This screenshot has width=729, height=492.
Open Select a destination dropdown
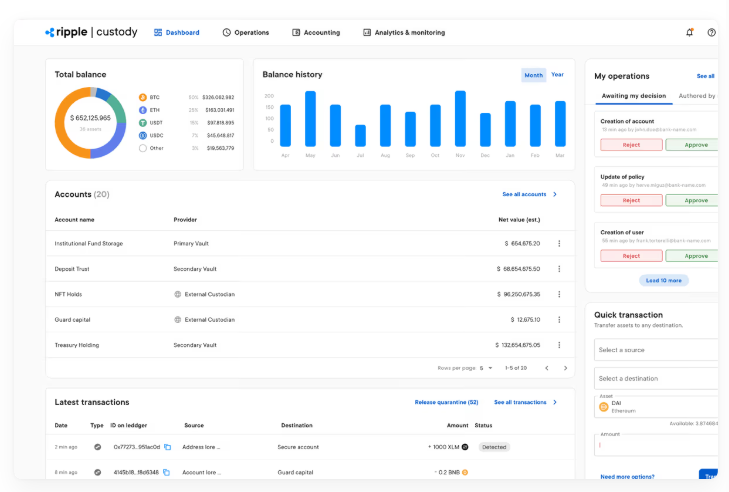pos(656,379)
